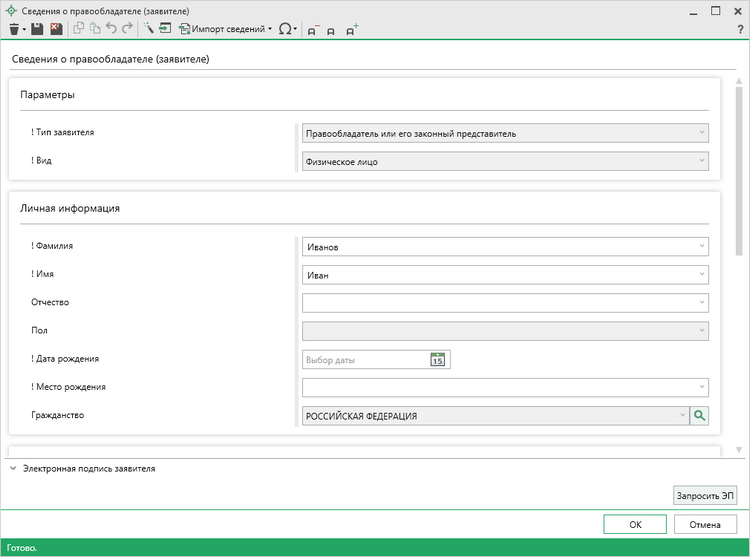Open the Пол dropdown
The image size is (750, 557).
(x=505, y=331)
